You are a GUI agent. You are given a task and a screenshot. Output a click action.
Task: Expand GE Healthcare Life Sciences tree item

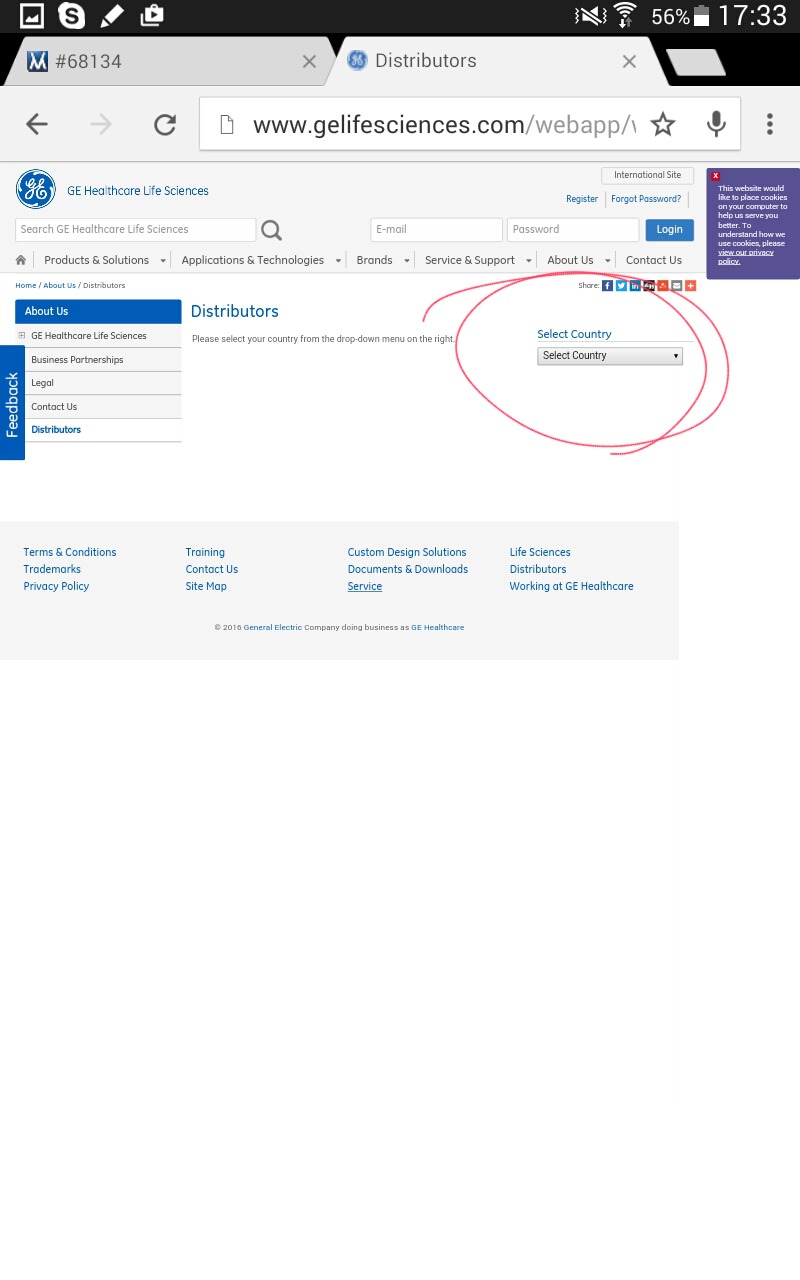(22, 336)
